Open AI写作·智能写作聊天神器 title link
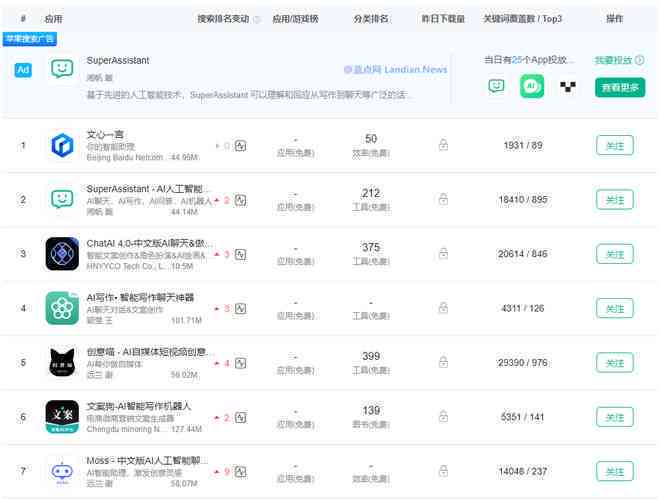 tap(140, 297)
